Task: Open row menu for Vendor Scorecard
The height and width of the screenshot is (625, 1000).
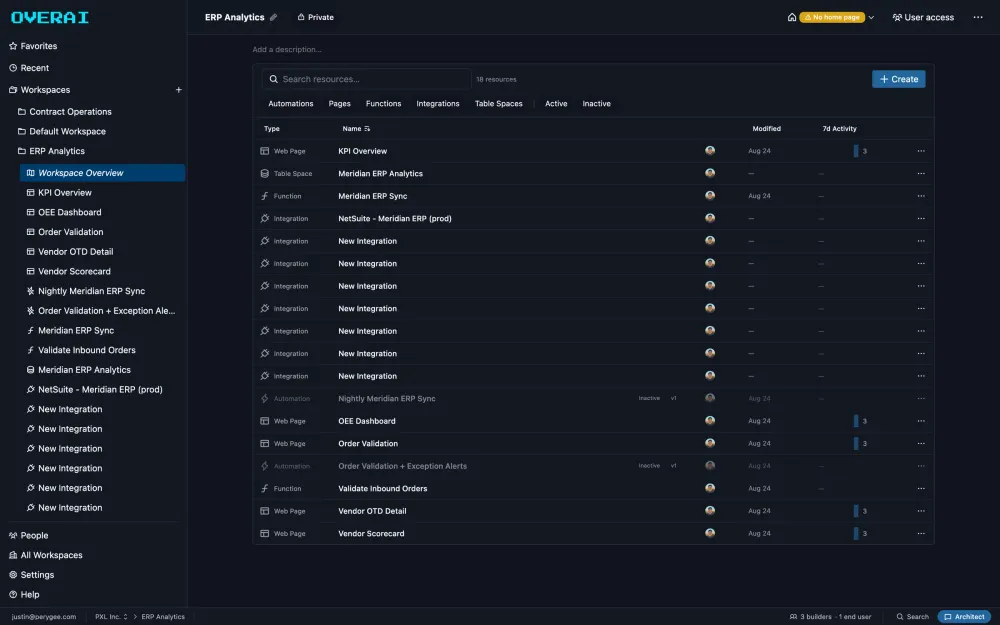Action: pos(921,533)
